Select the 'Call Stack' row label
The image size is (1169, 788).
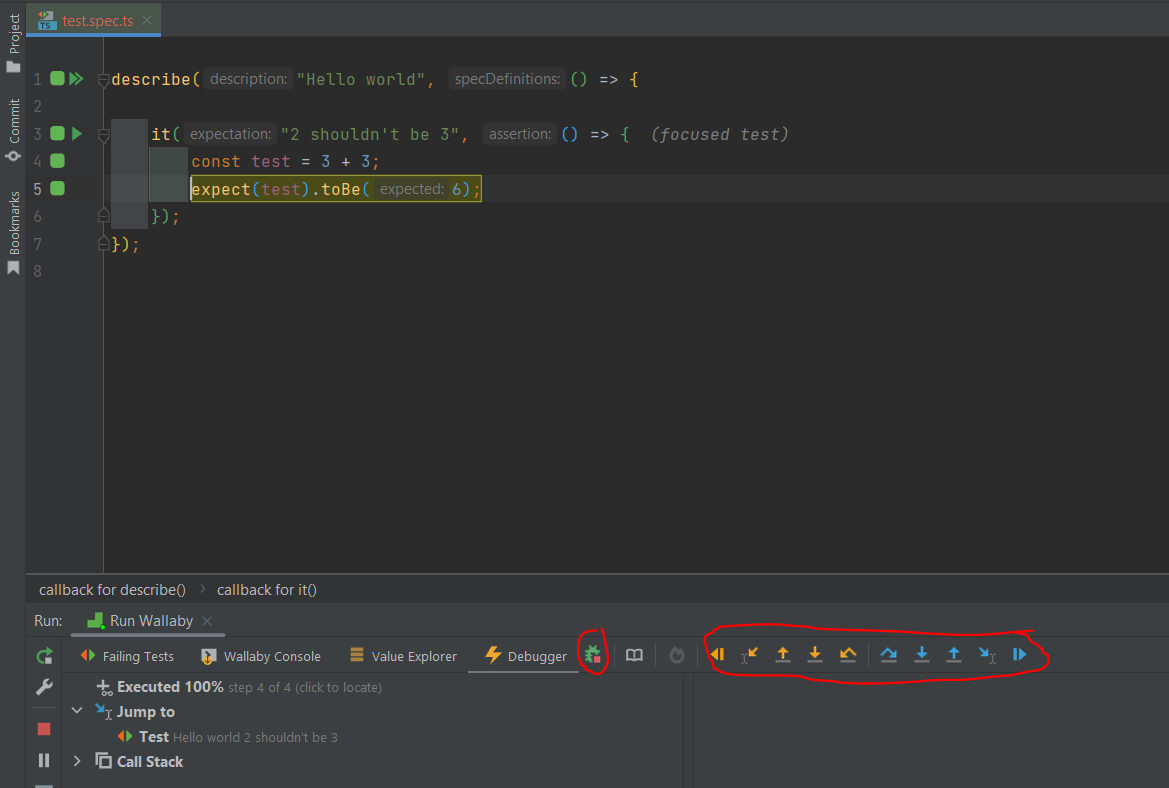pos(150,761)
